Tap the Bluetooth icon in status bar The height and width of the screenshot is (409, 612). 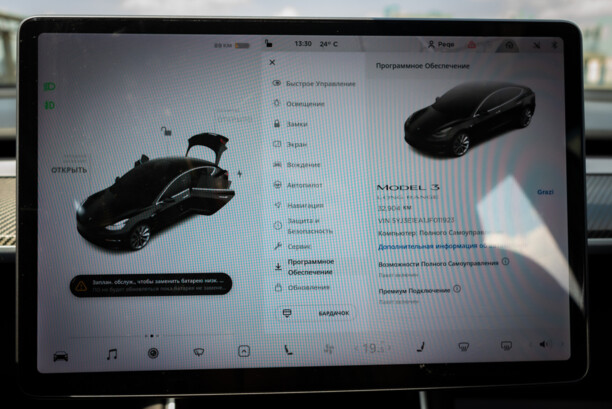click(554, 46)
